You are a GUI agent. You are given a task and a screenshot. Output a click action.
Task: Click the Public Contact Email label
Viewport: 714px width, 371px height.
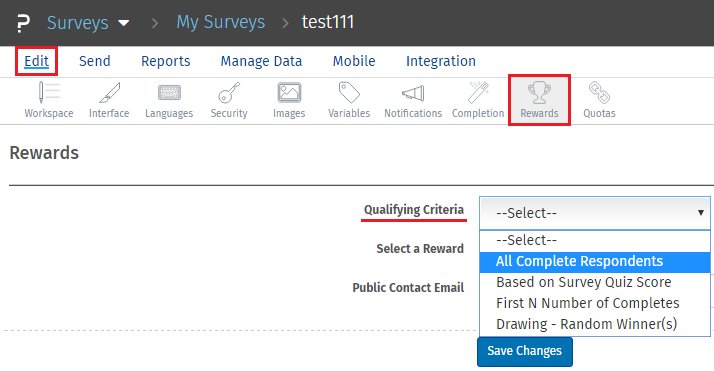click(408, 288)
